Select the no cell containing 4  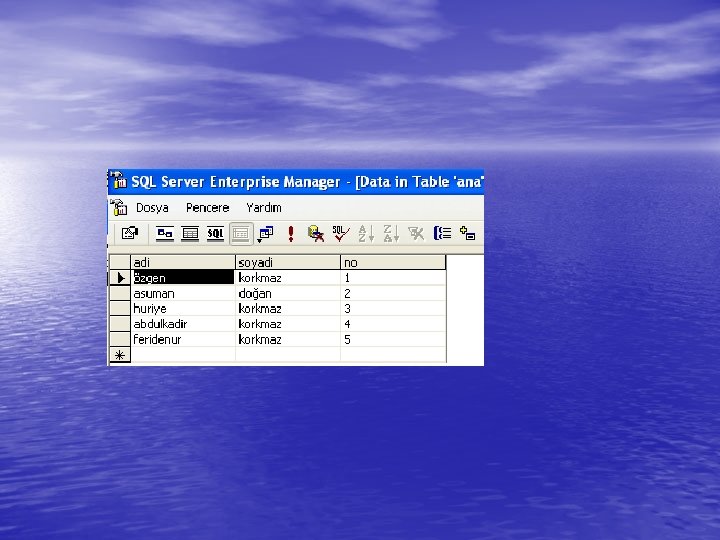(393, 324)
